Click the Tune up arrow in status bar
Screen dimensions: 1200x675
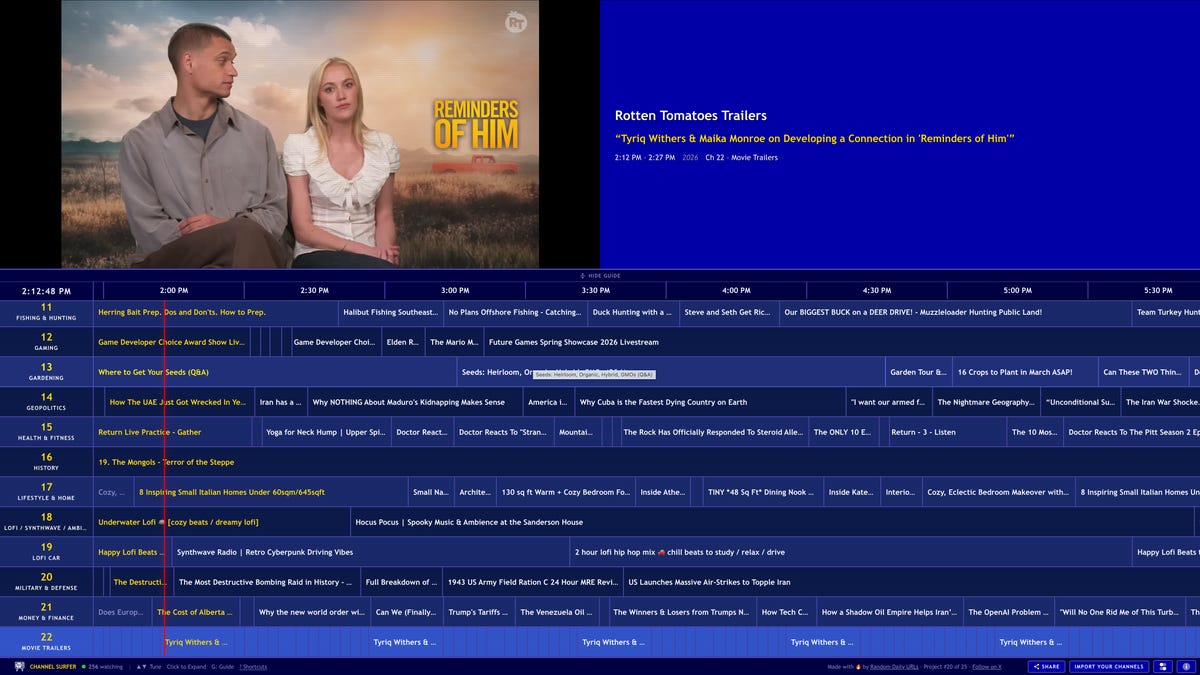pos(138,666)
